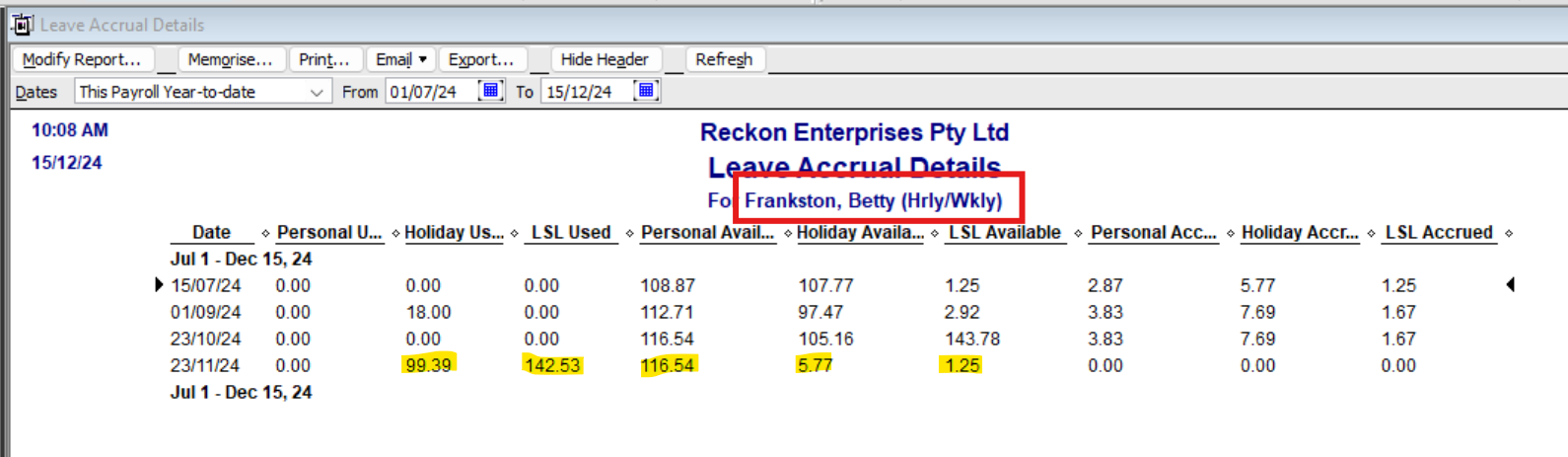
Task: Click column resize diamond after Date header
Action: (x=265, y=233)
